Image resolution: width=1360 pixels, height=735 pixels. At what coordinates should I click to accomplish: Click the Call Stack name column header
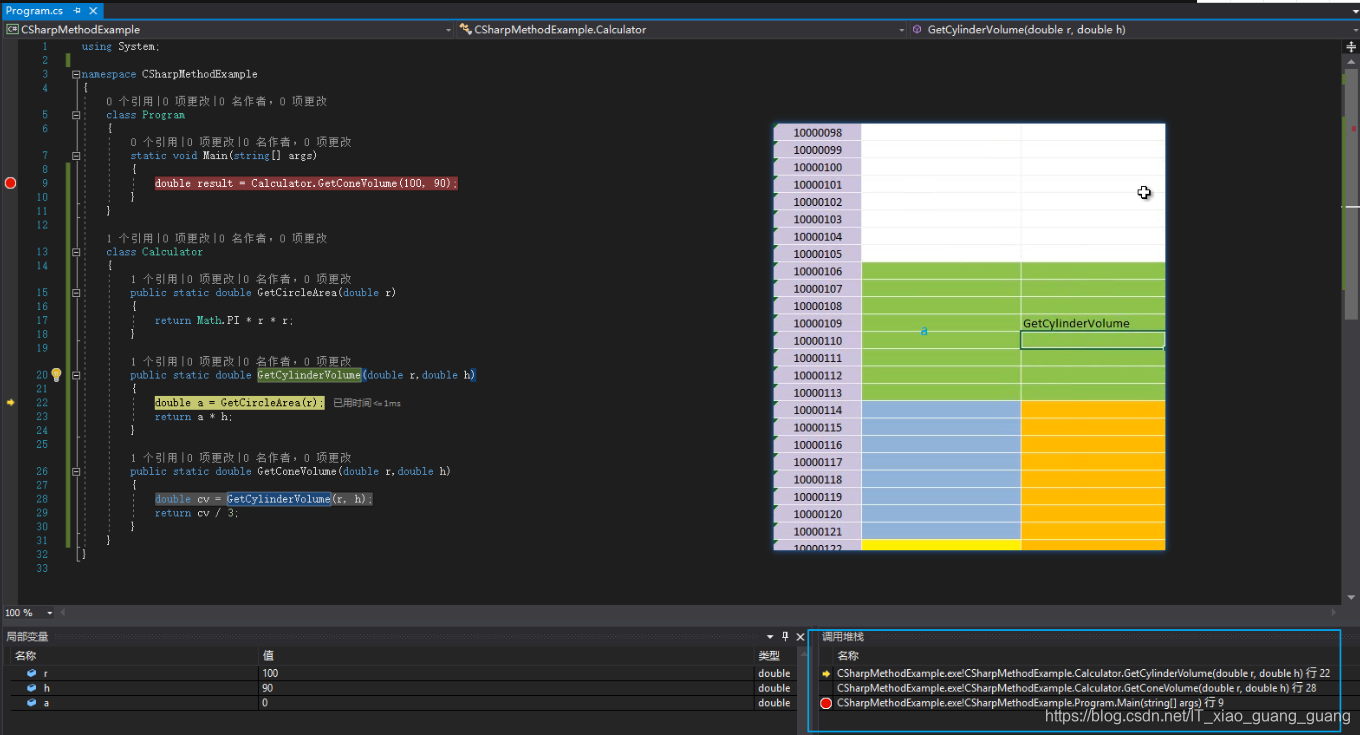(848, 656)
